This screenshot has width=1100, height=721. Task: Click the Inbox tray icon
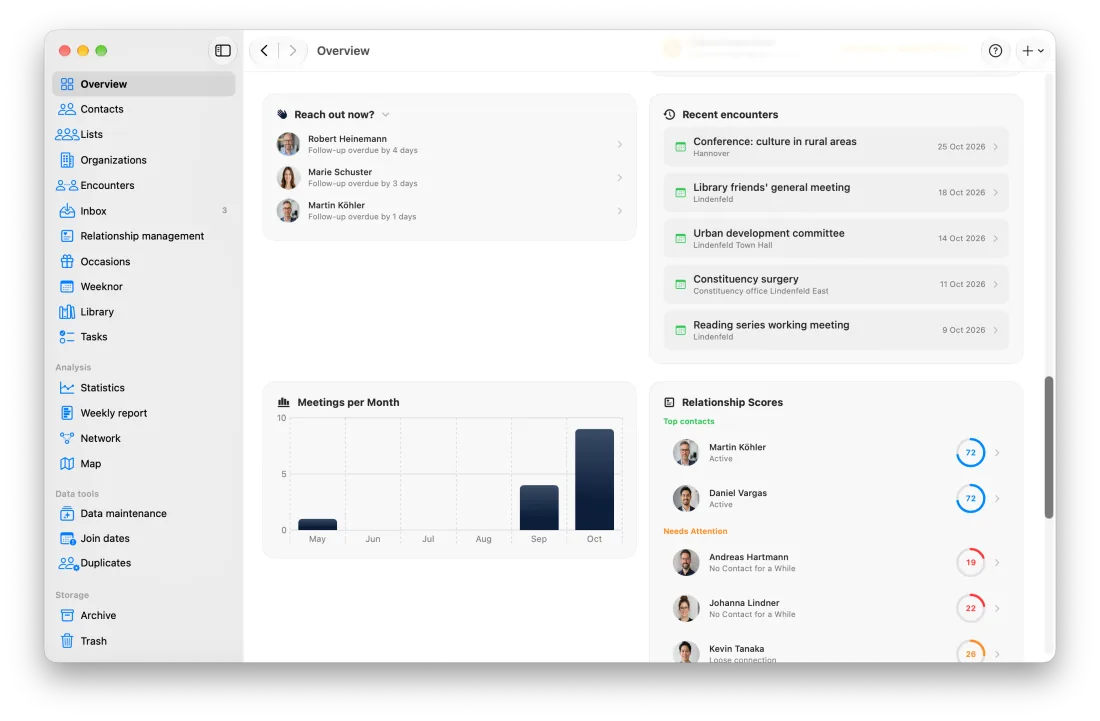67,210
